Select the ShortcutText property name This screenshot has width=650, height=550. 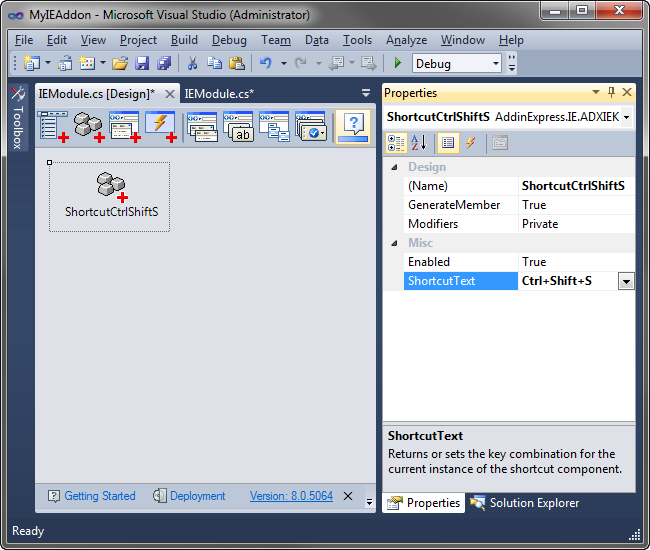(461, 281)
